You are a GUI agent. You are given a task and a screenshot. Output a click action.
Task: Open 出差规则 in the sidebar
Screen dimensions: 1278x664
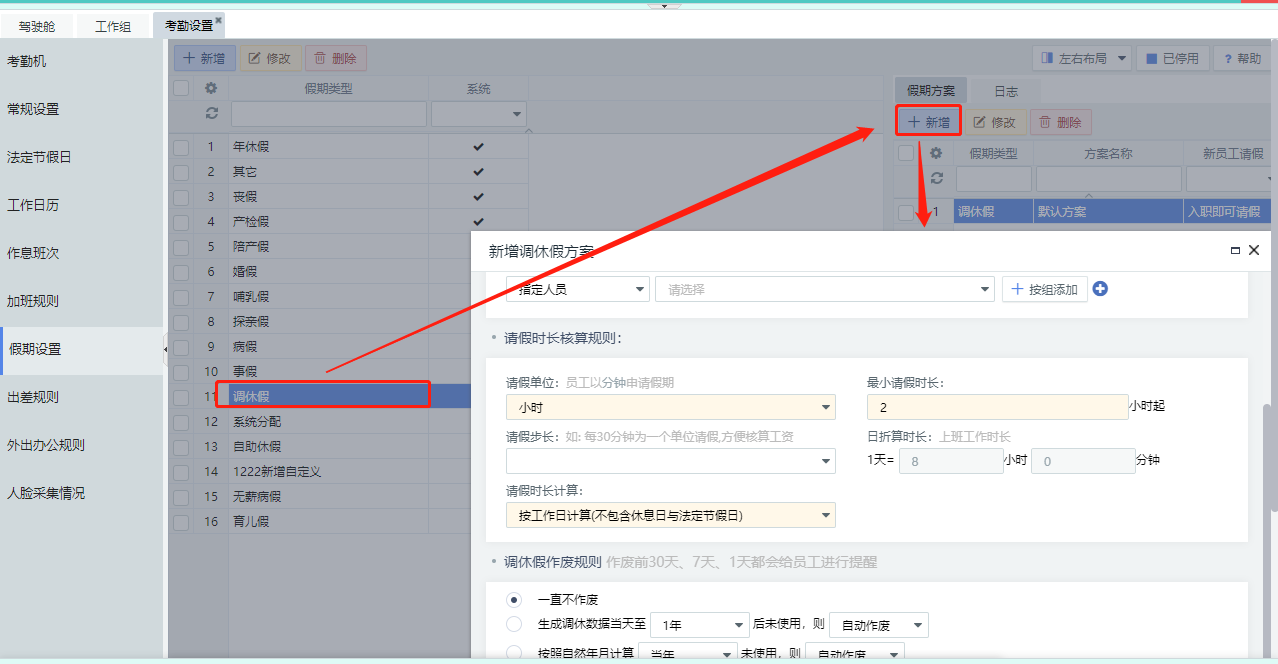[x=81, y=397]
